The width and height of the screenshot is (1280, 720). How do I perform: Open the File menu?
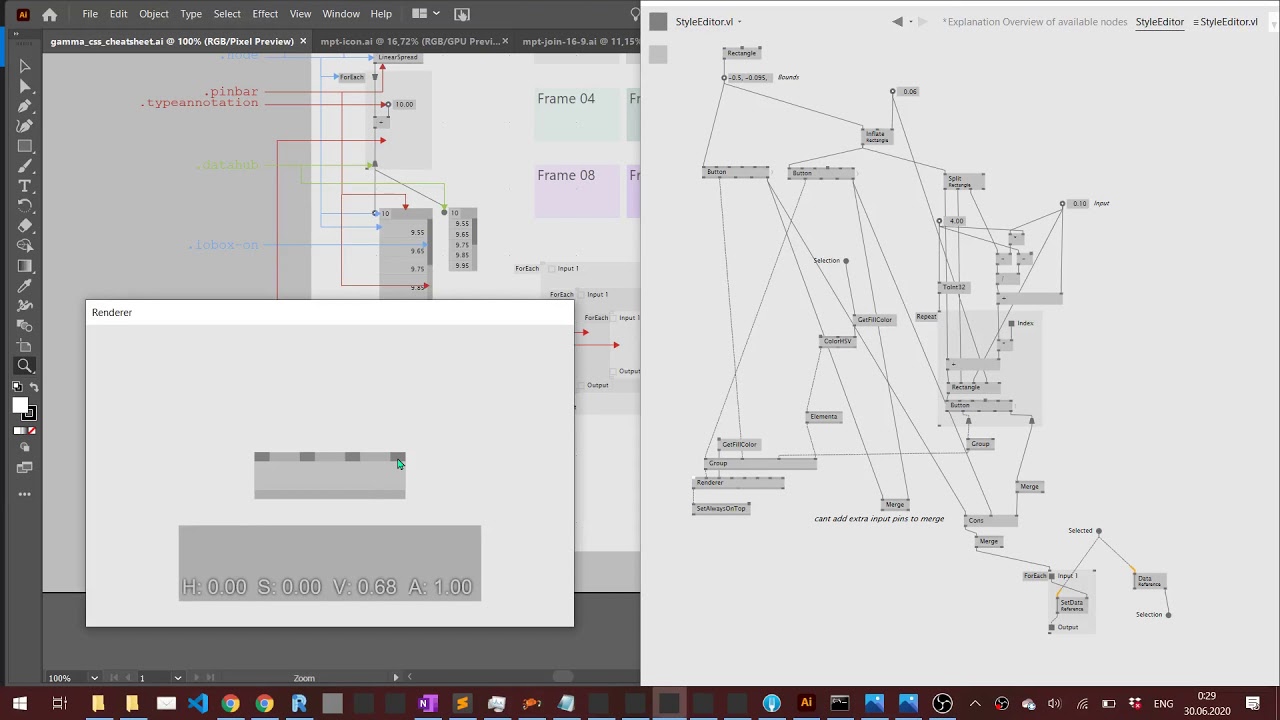[90, 14]
